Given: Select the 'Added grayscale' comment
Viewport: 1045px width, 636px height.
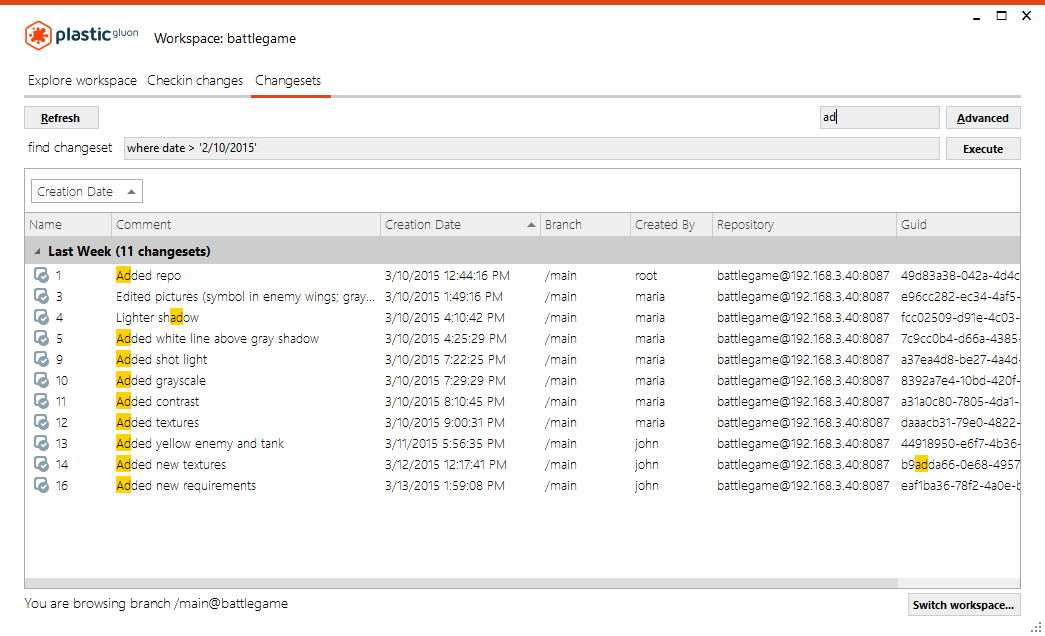Looking at the screenshot, I should tap(161, 380).
